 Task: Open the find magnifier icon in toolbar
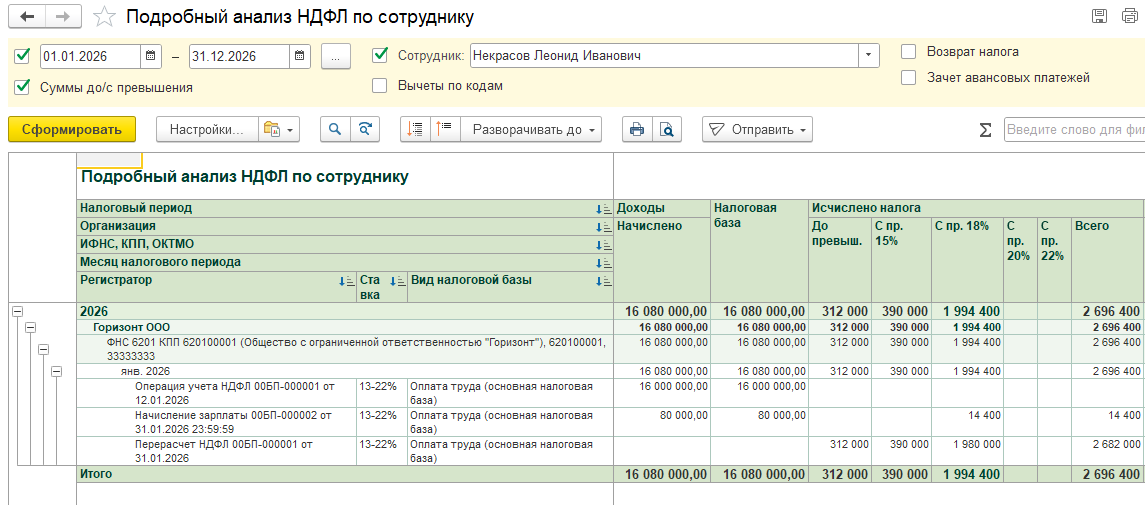click(x=335, y=129)
